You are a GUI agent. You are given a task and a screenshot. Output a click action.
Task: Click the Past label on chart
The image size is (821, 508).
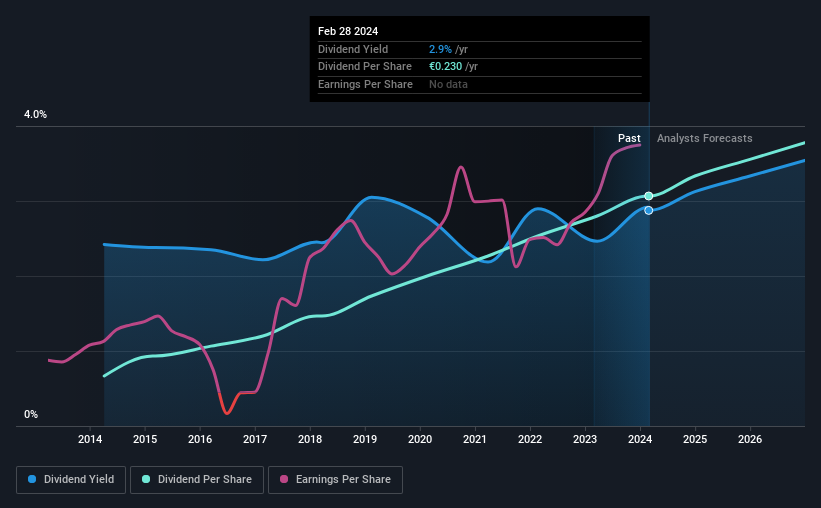coord(629,138)
